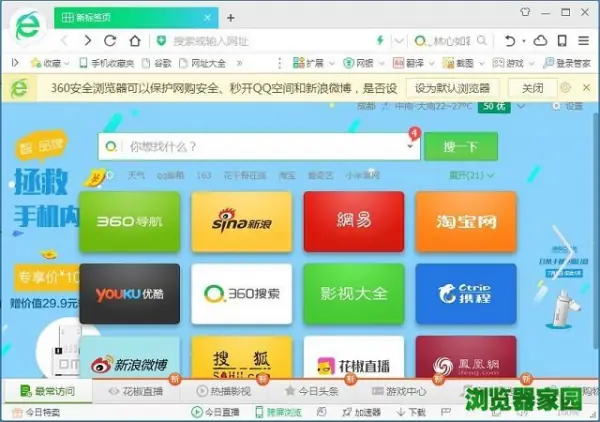The height and width of the screenshot is (422, 600).
Task: Click the lightning speed-mode icon
Action: (x=380, y=40)
